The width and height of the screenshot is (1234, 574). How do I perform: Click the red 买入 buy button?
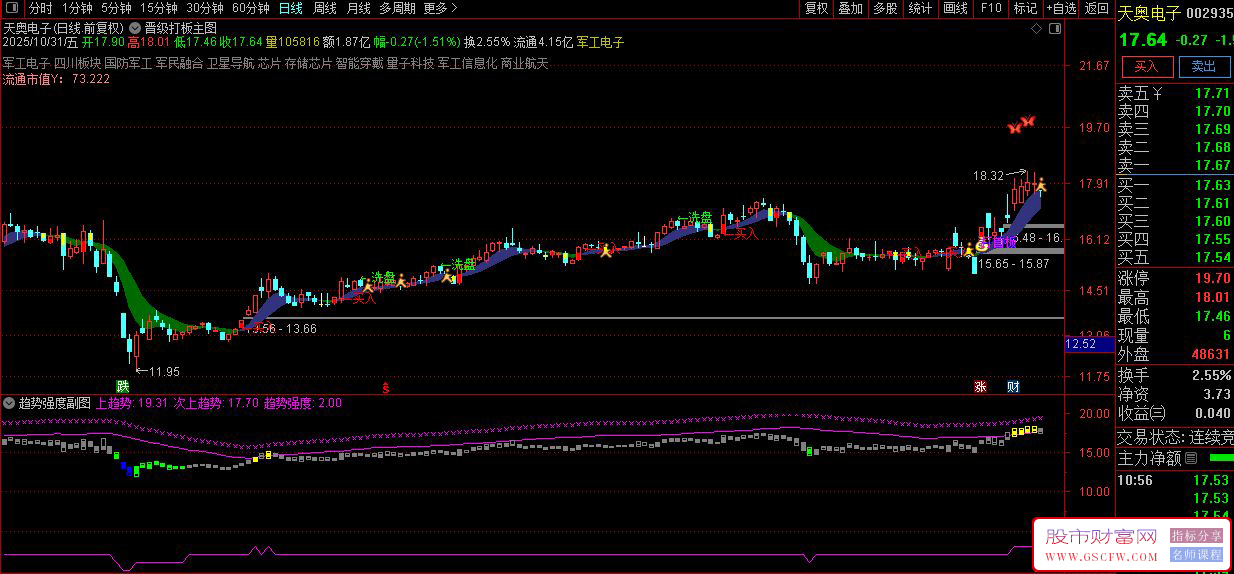[1146, 67]
